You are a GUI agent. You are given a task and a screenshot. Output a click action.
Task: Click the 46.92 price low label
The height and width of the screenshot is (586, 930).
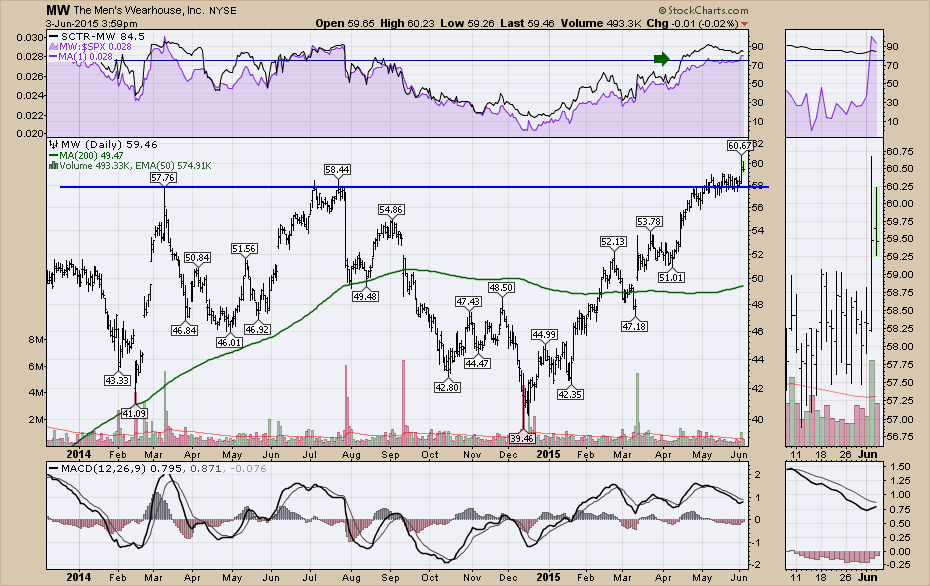coord(257,329)
